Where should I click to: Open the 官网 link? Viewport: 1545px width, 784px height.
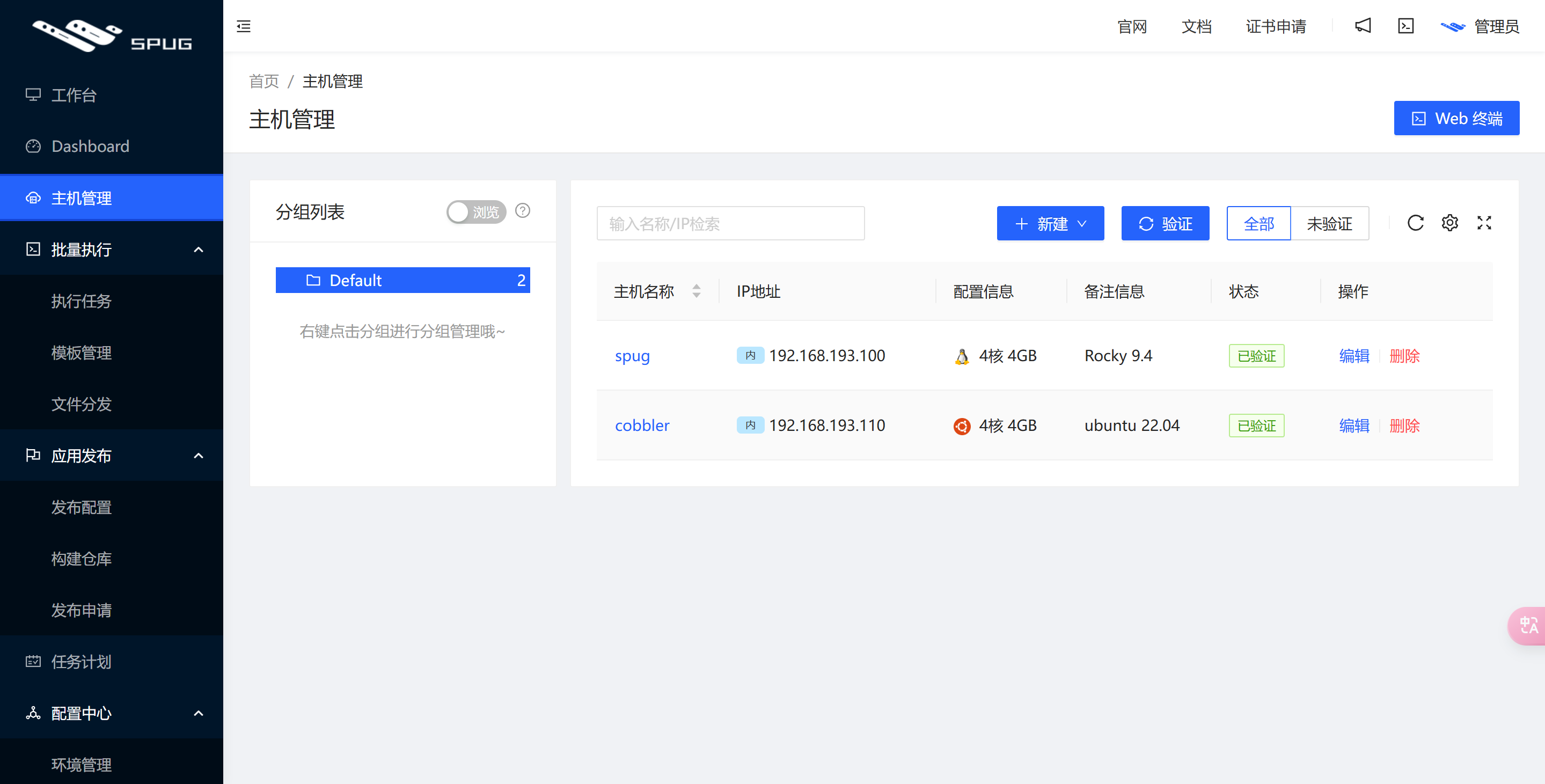click(x=1132, y=26)
